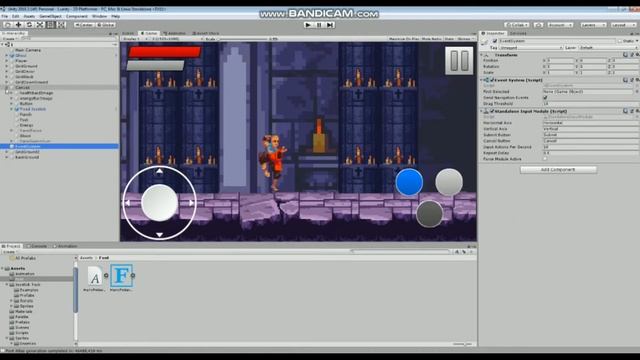This screenshot has height=360, width=640.
Task: Toggle the Center pivot mode button
Action: [x=84, y=25]
